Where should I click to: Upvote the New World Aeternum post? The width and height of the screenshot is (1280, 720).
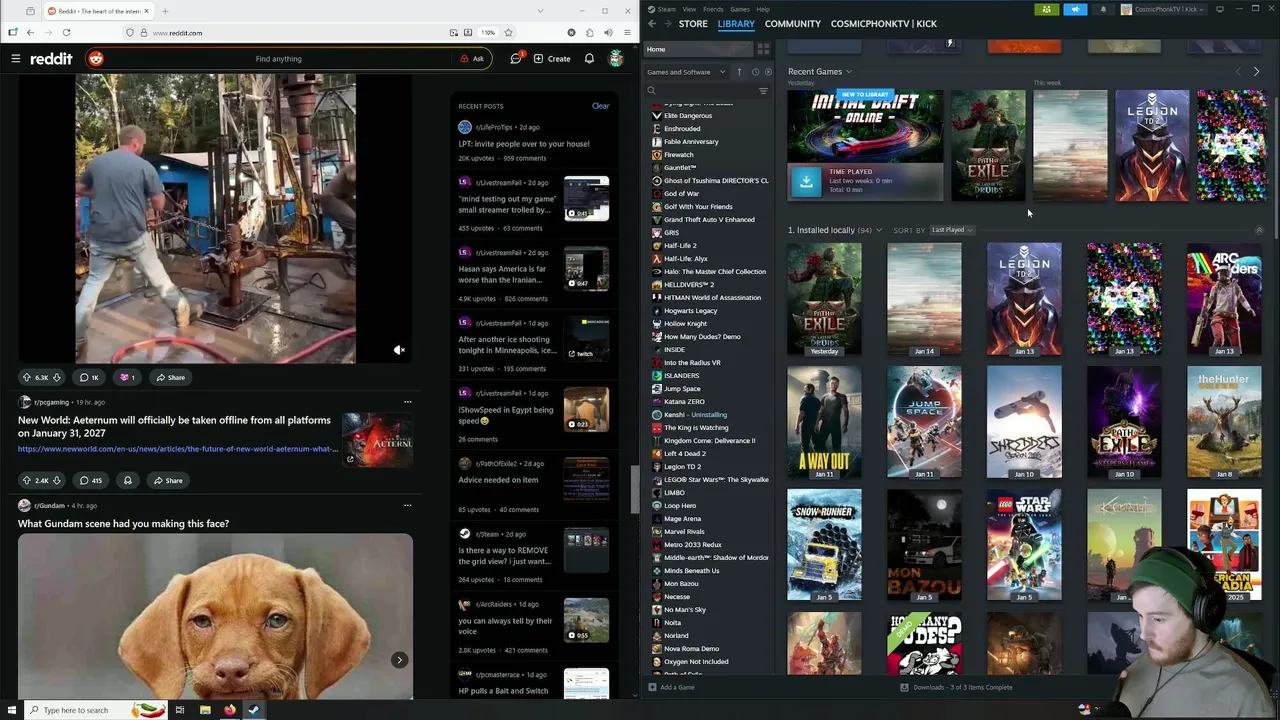tap(27, 480)
